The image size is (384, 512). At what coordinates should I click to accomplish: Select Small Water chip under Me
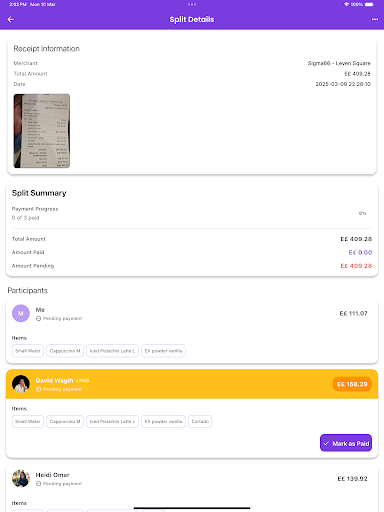coord(28,351)
